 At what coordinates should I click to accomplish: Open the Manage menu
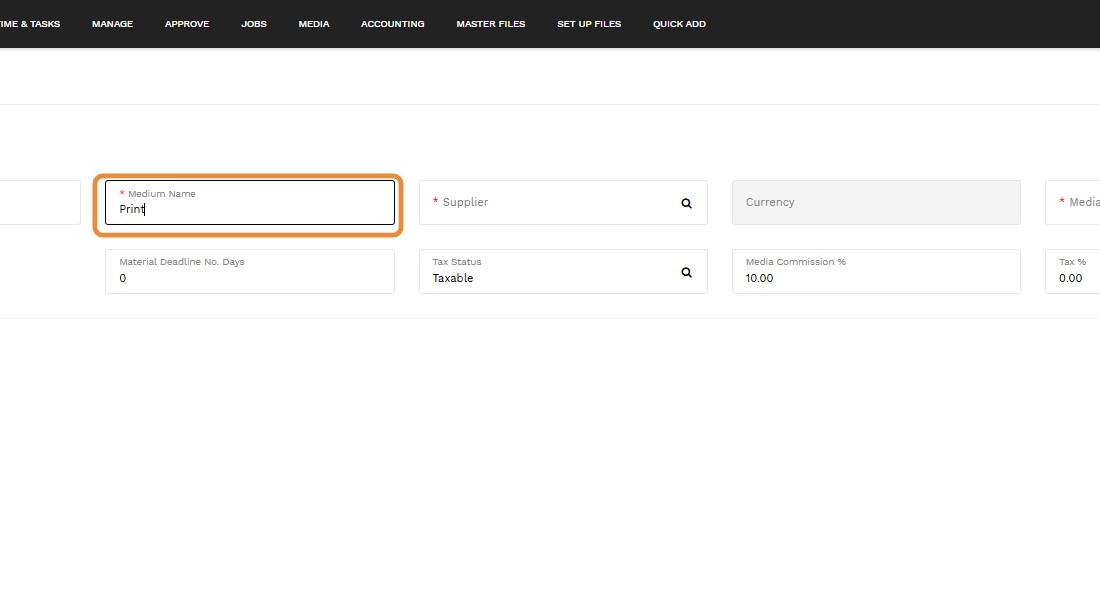pos(112,24)
